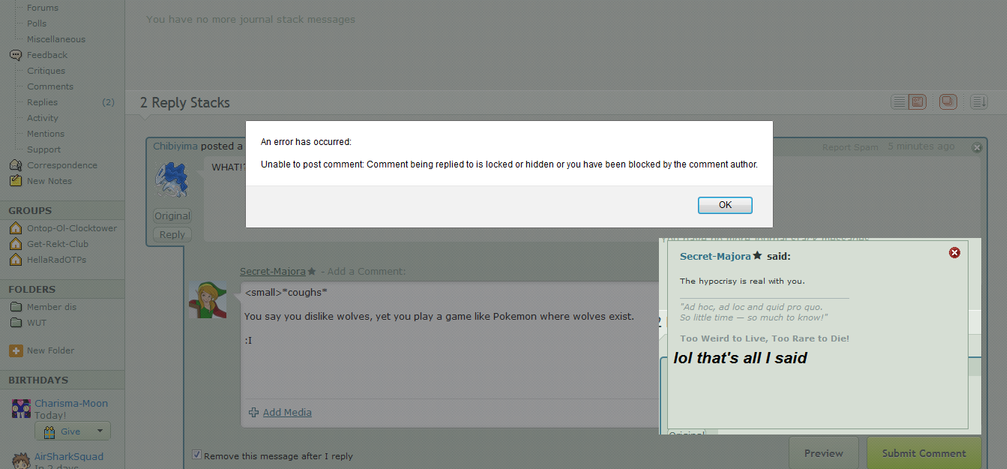The width and height of the screenshot is (1007, 469).
Task: Click the stacked messages view icon
Action: click(x=947, y=102)
